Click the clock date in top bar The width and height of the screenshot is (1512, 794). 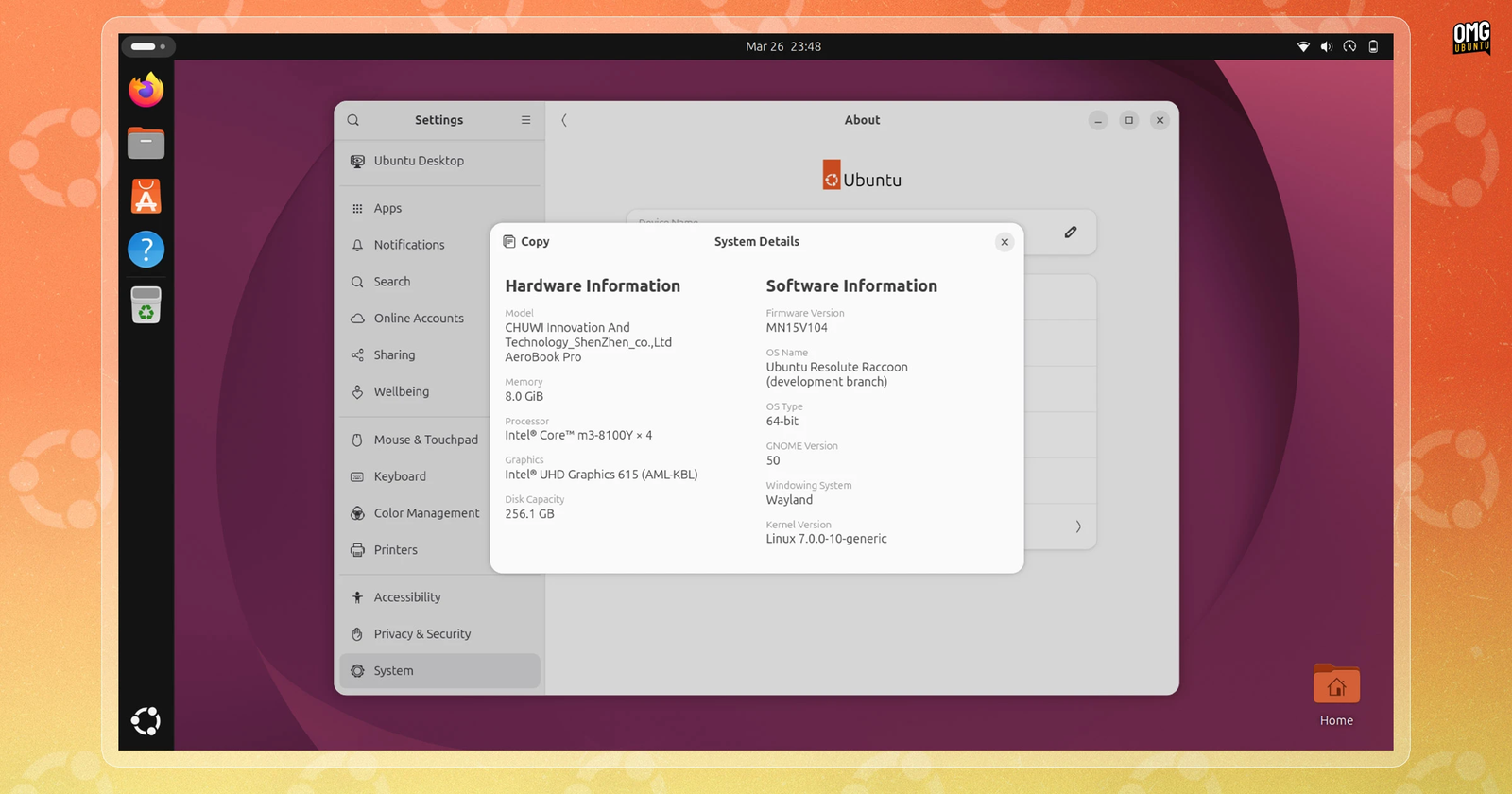pos(782,46)
